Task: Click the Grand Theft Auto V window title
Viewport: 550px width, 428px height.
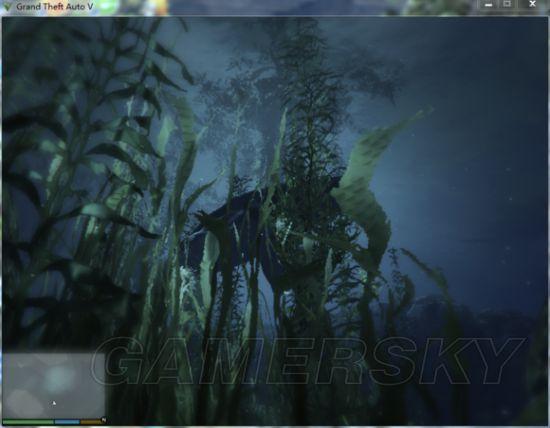Action: click(x=55, y=6)
